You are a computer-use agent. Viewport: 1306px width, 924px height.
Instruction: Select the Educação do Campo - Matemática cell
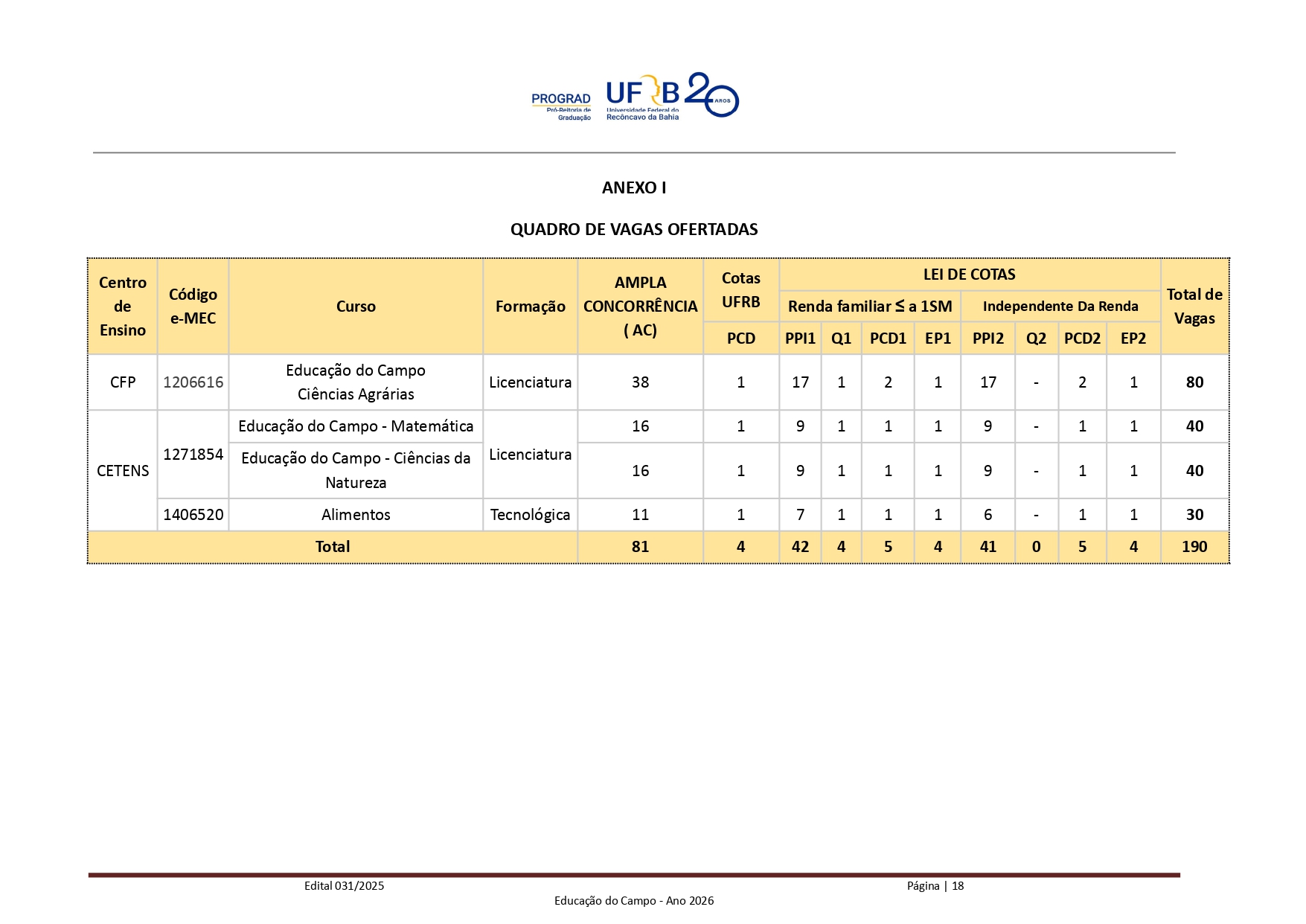click(x=356, y=426)
